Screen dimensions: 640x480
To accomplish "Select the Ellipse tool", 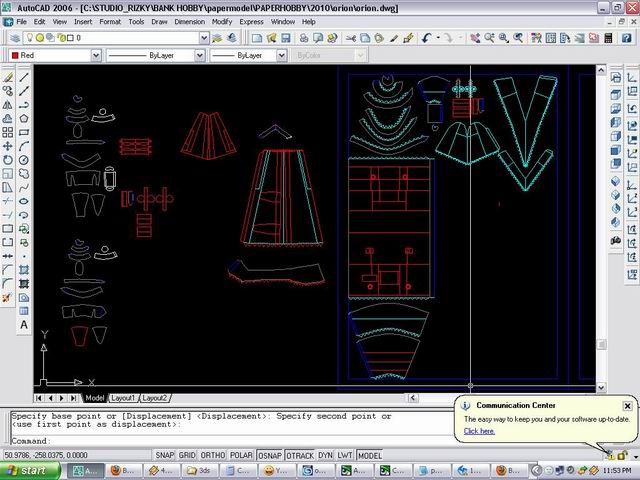I will coord(24,201).
